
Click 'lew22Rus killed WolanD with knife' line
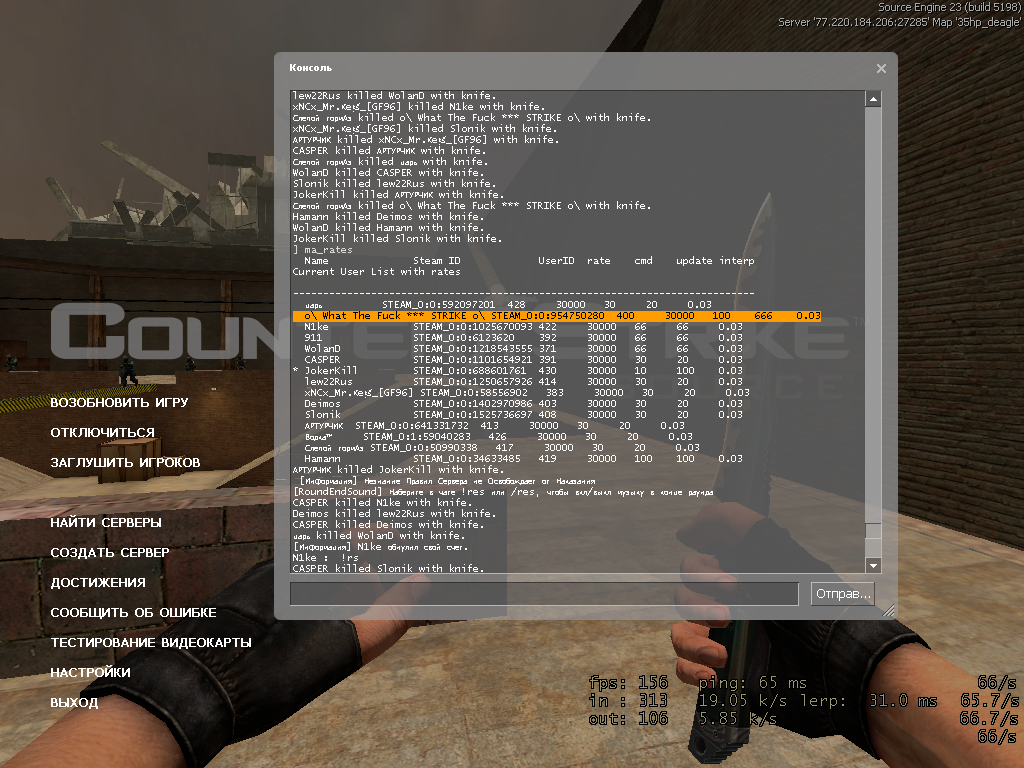coord(394,95)
